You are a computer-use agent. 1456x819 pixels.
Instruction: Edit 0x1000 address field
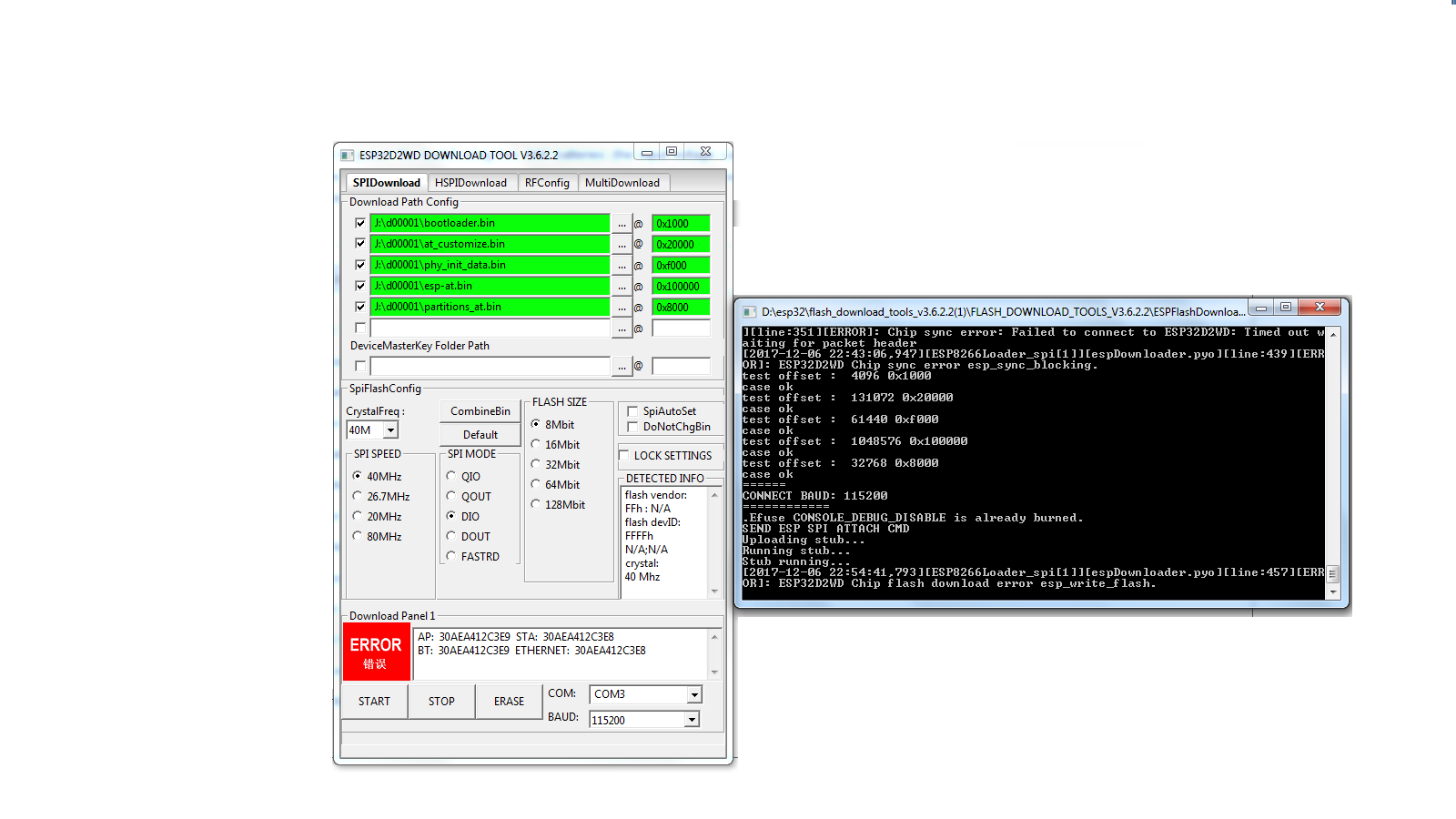click(x=681, y=223)
